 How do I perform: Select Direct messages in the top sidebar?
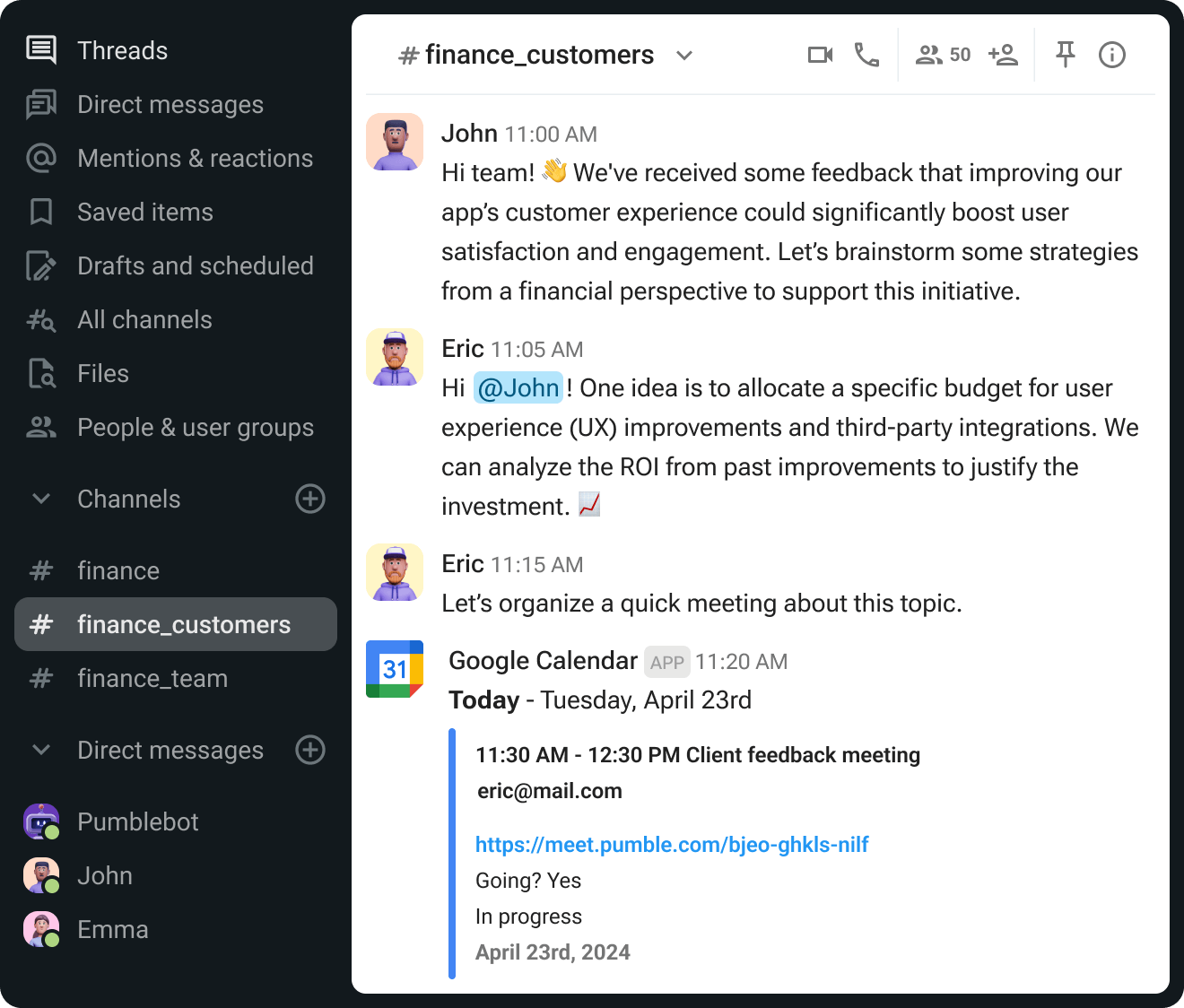coord(170,104)
